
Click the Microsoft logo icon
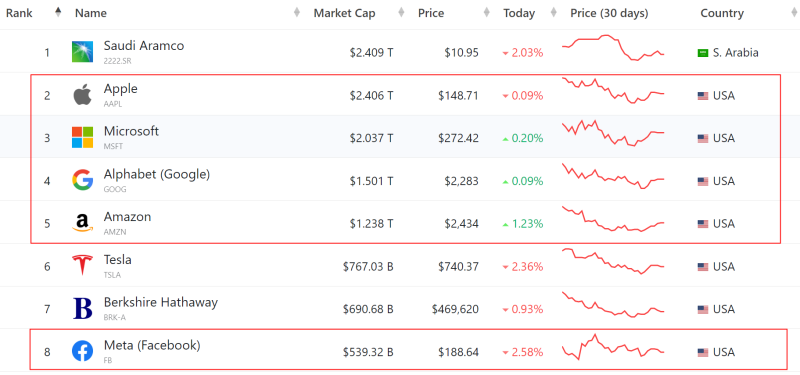pos(83,138)
